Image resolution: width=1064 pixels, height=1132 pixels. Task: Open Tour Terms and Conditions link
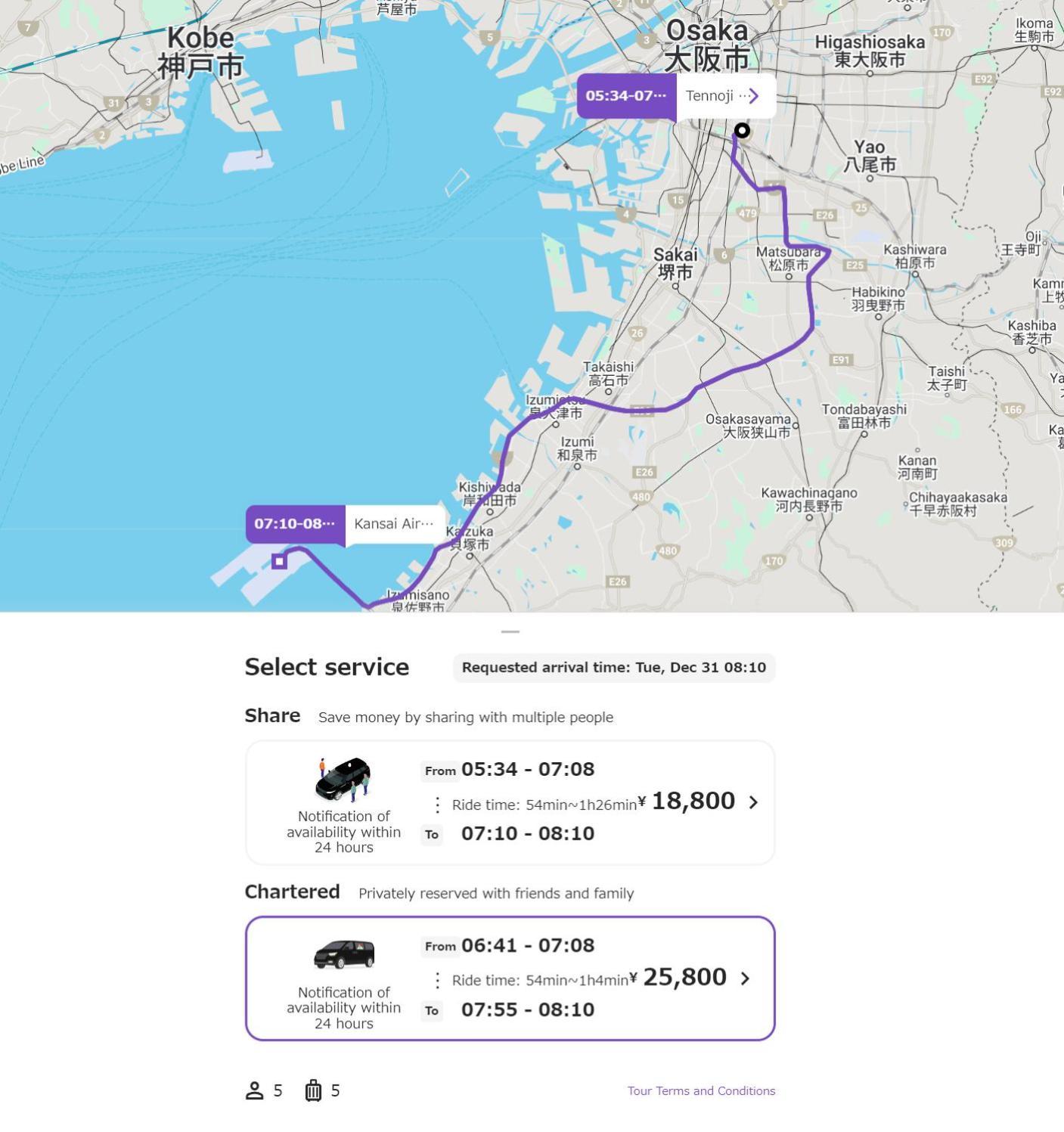(700, 1090)
